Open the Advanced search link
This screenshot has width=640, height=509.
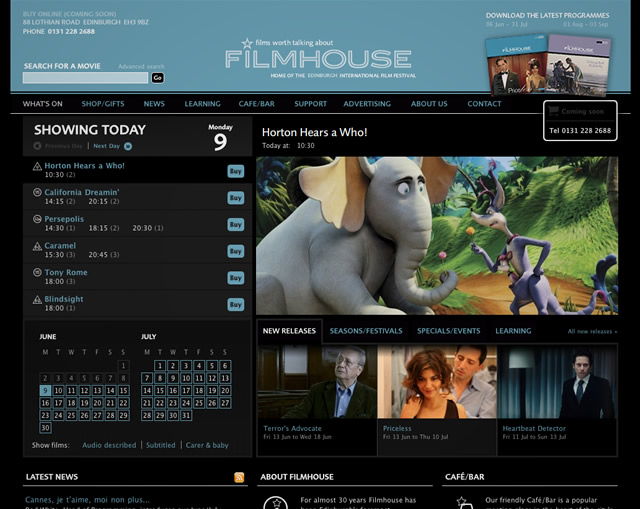pyautogui.click(x=141, y=67)
